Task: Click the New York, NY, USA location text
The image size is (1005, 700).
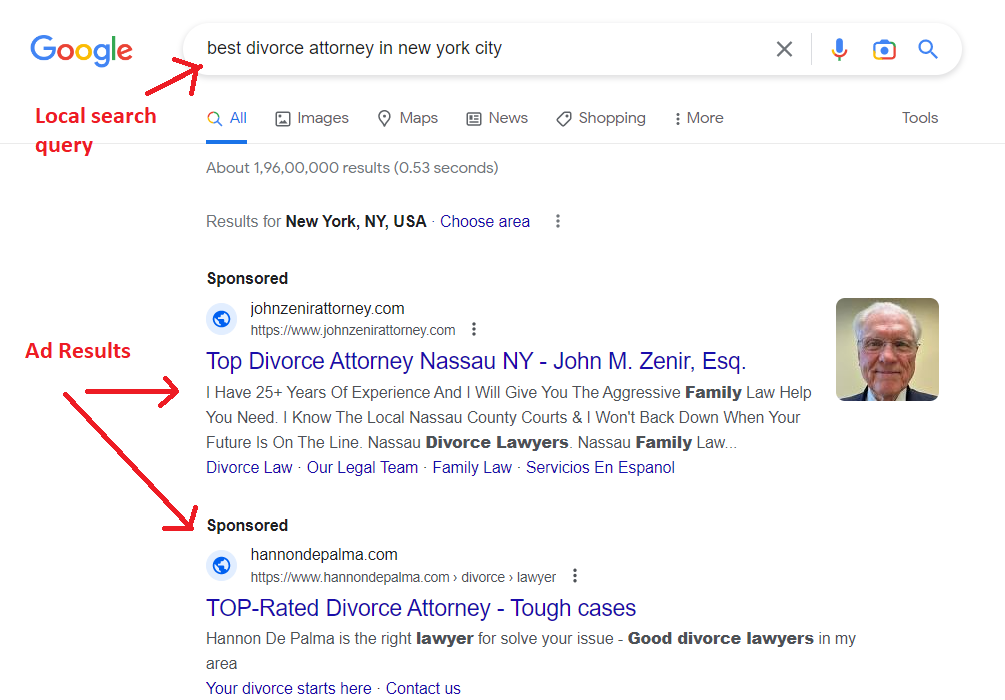Action: point(356,222)
